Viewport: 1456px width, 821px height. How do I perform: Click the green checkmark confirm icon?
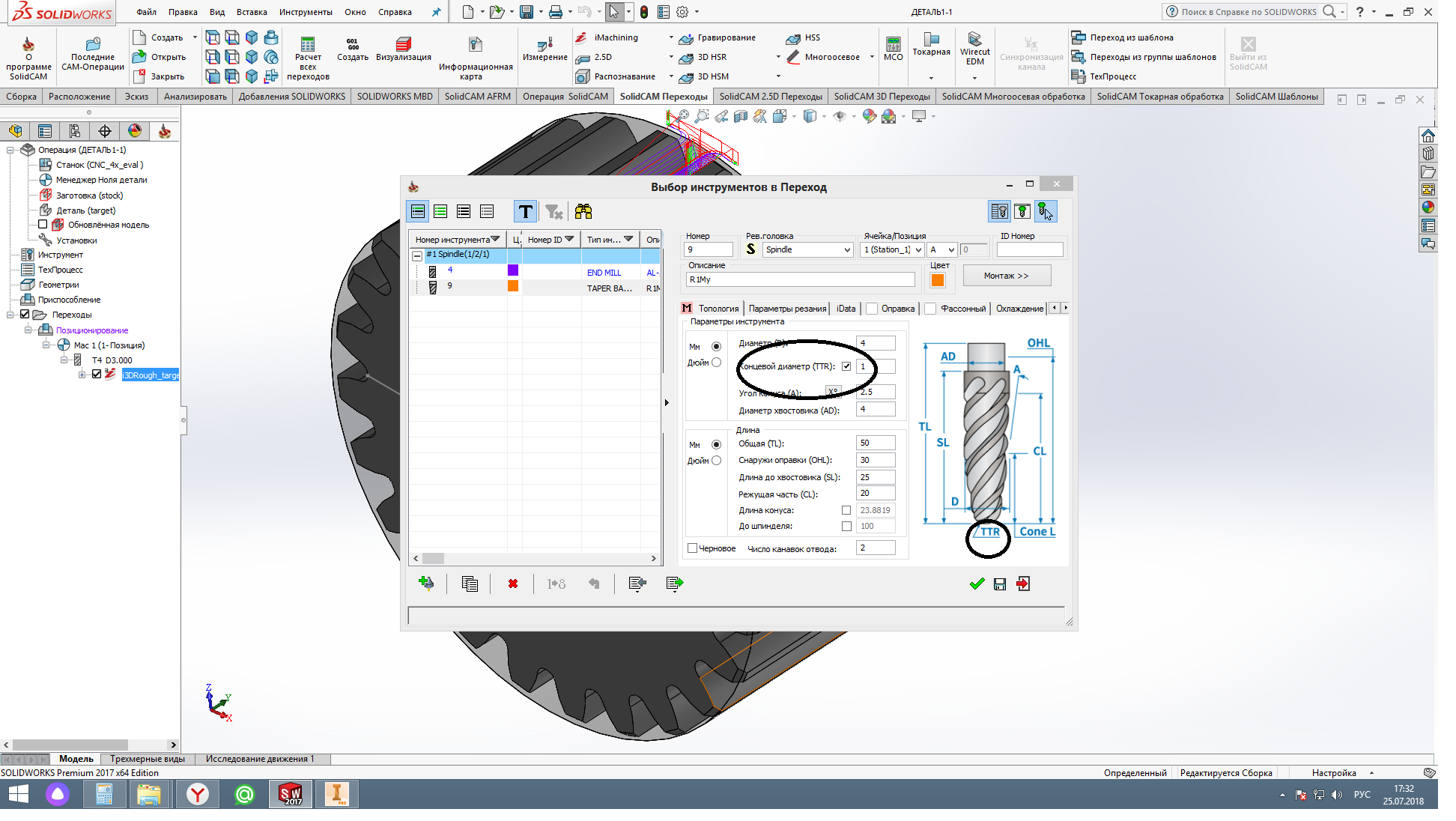977,584
